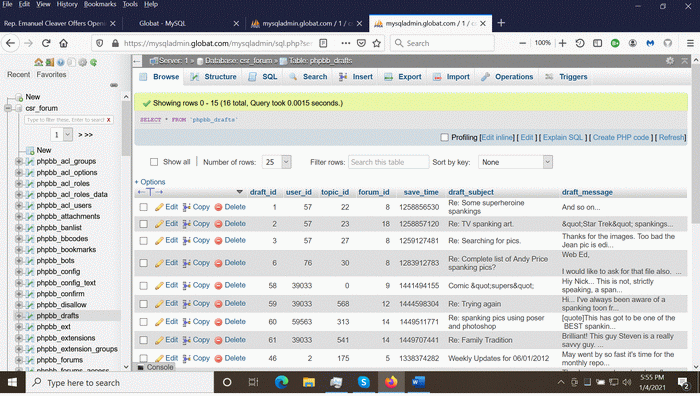Click red Delete icon for draft_id 3

(x=218, y=241)
